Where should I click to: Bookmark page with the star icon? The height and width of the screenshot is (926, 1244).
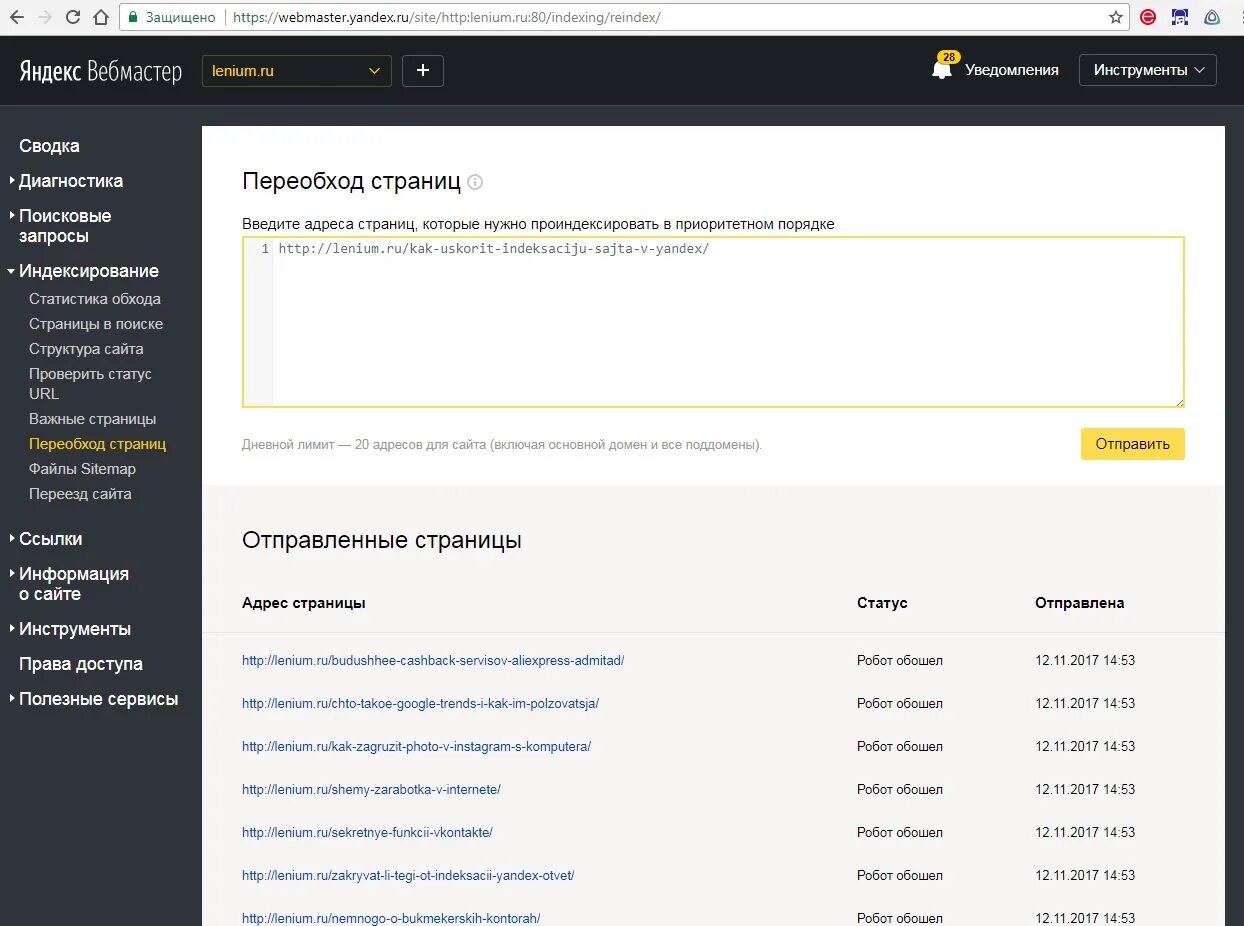tap(1116, 17)
